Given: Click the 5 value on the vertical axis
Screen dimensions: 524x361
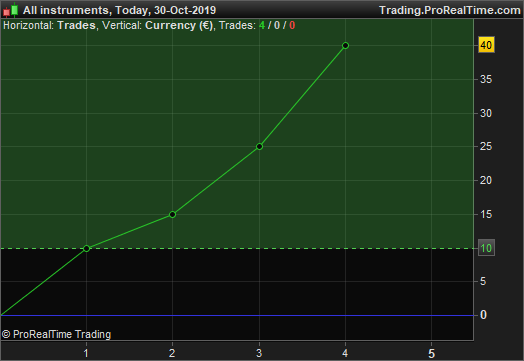Looking at the screenshot, I should (x=483, y=281).
